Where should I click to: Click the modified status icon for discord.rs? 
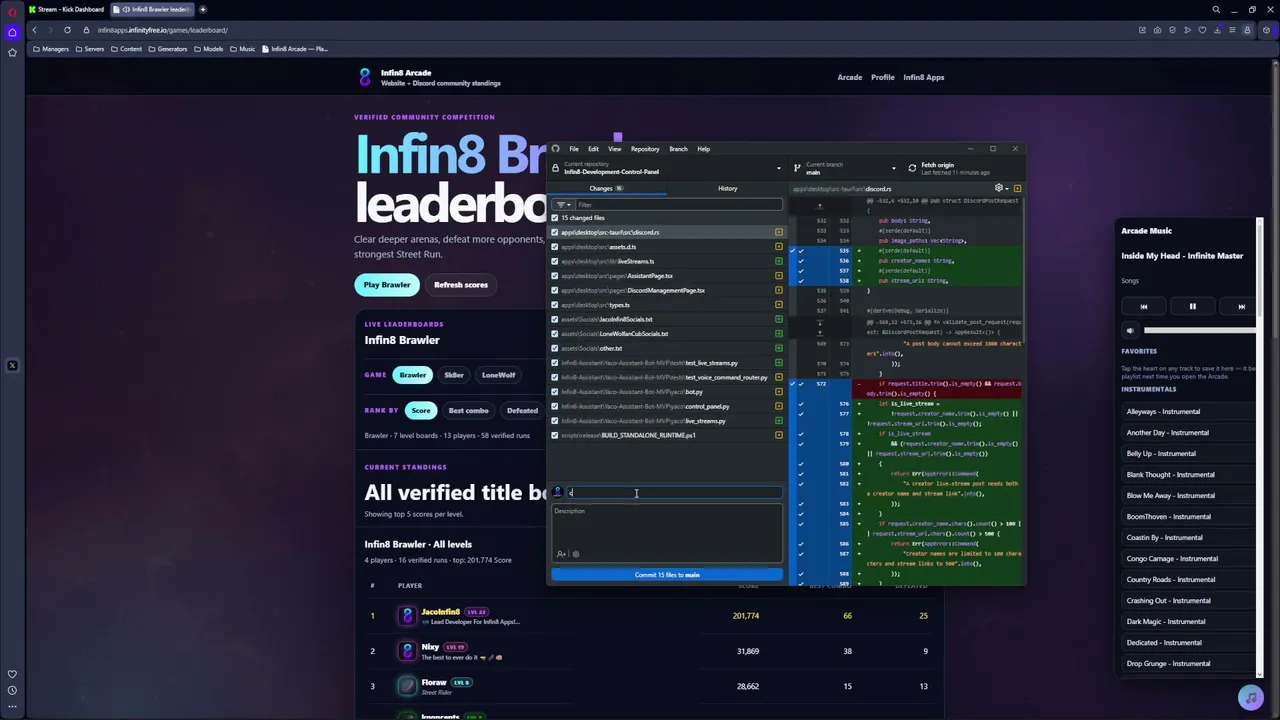[779, 232]
